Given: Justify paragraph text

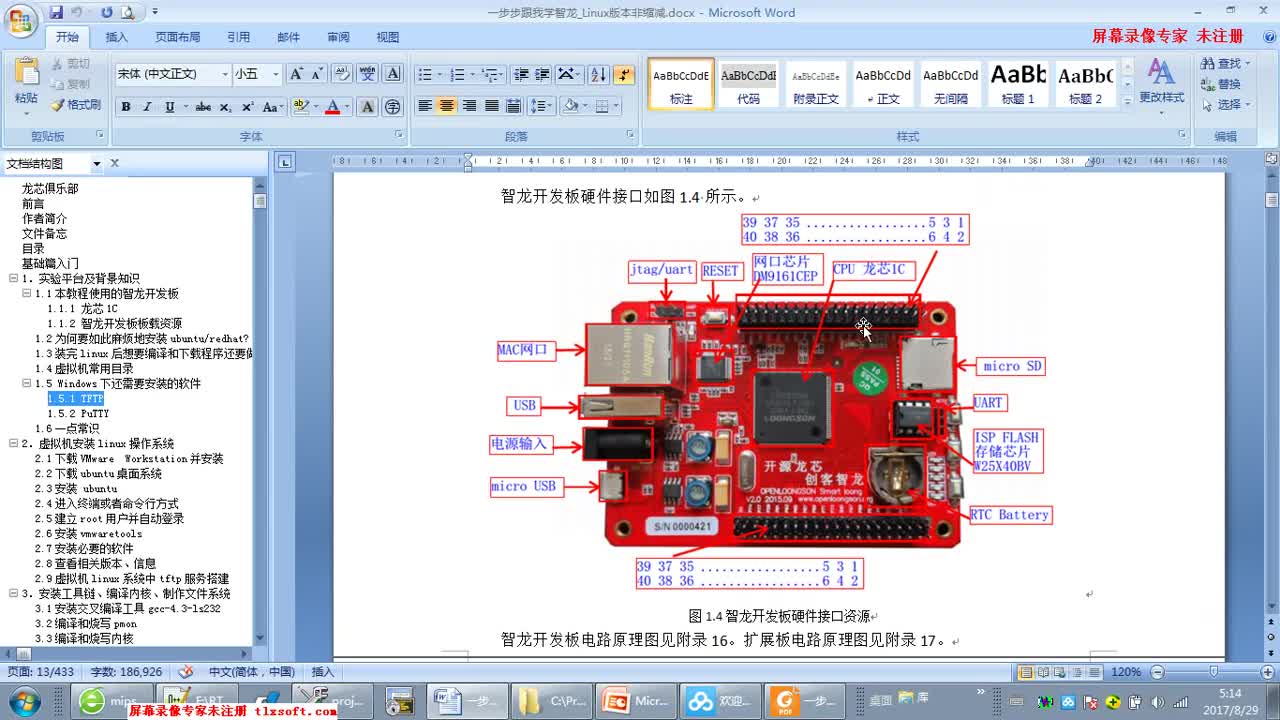Looking at the screenshot, I should pos(491,106).
